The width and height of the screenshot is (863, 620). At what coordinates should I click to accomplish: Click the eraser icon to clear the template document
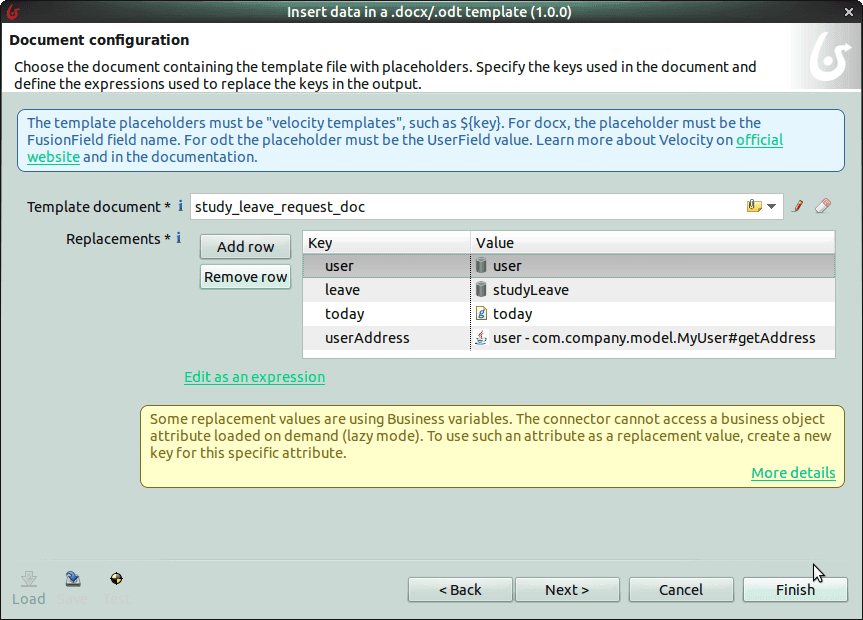tap(823, 206)
